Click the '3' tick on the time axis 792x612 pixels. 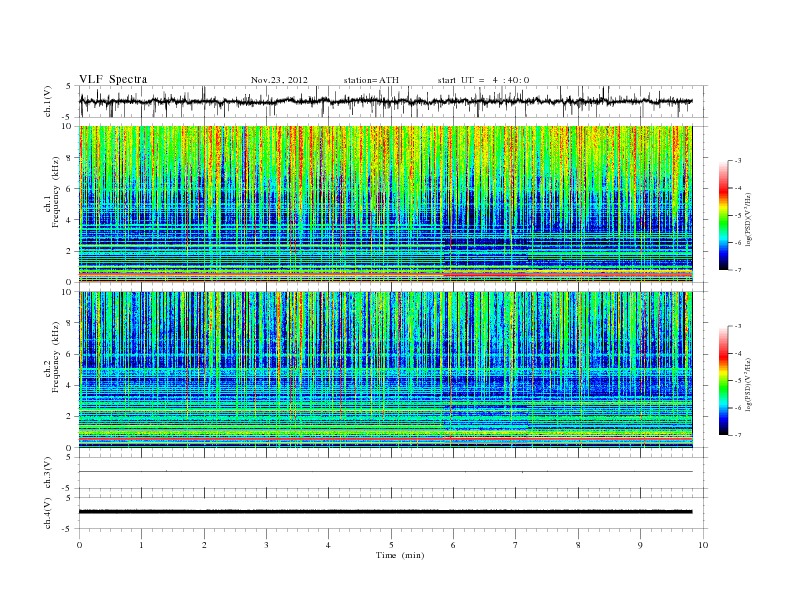(266, 545)
